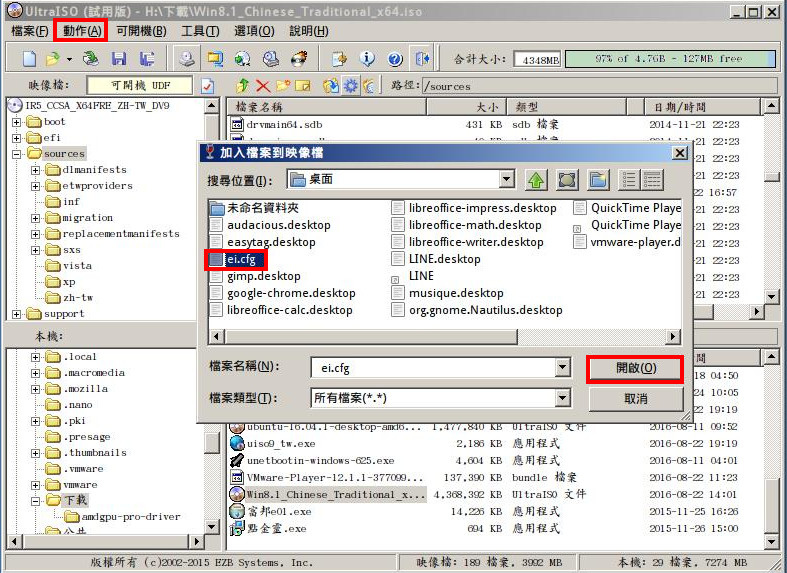Open the dropdown arrow beside Open icon

pos(69,59)
